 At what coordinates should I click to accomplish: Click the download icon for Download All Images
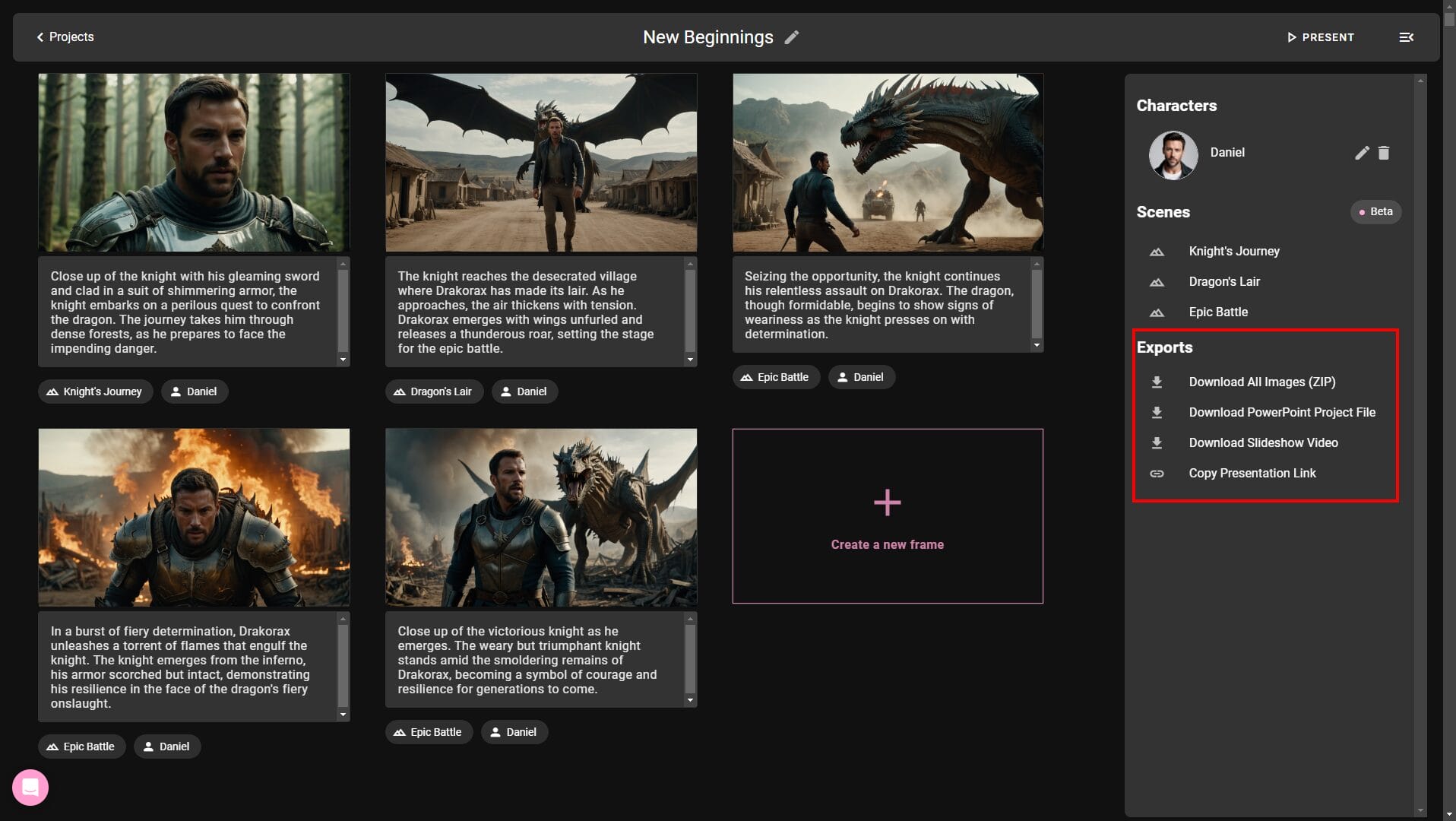[1157, 382]
